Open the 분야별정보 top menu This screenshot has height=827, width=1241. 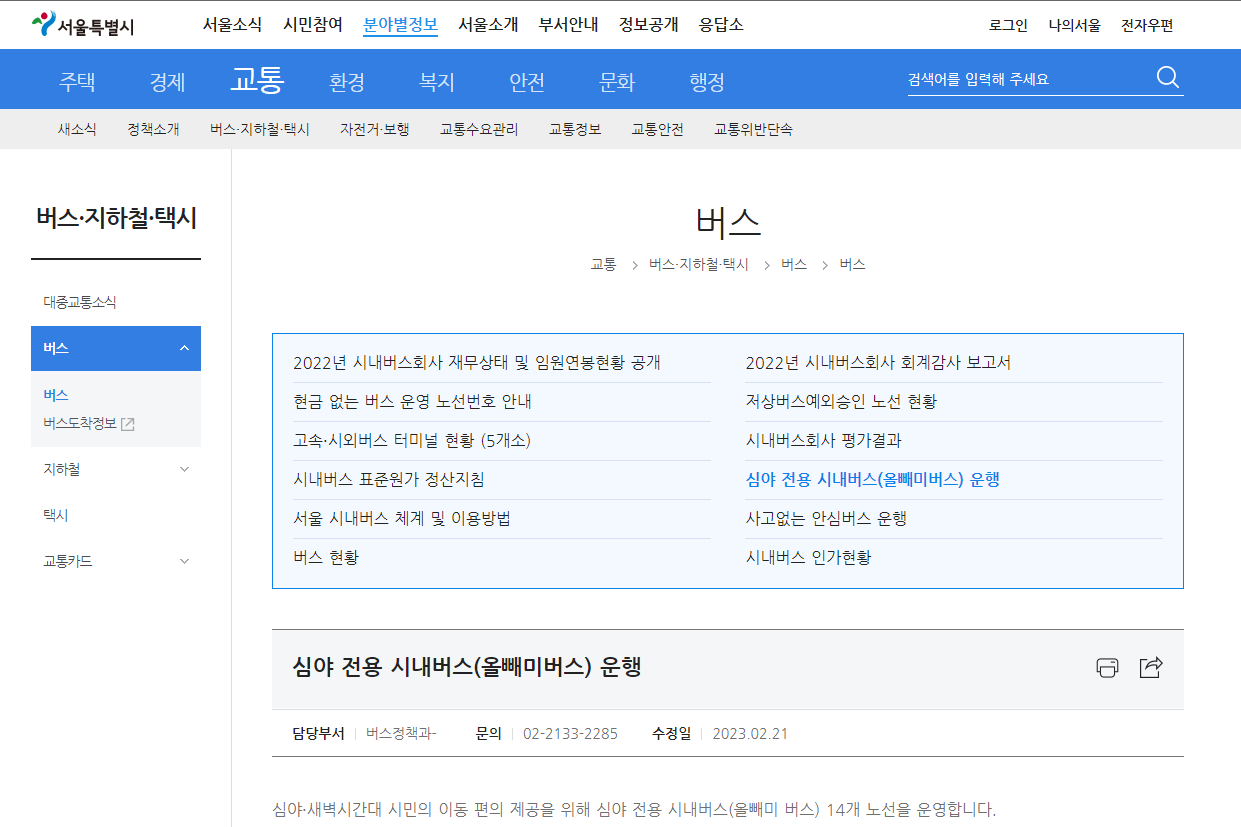[400, 24]
